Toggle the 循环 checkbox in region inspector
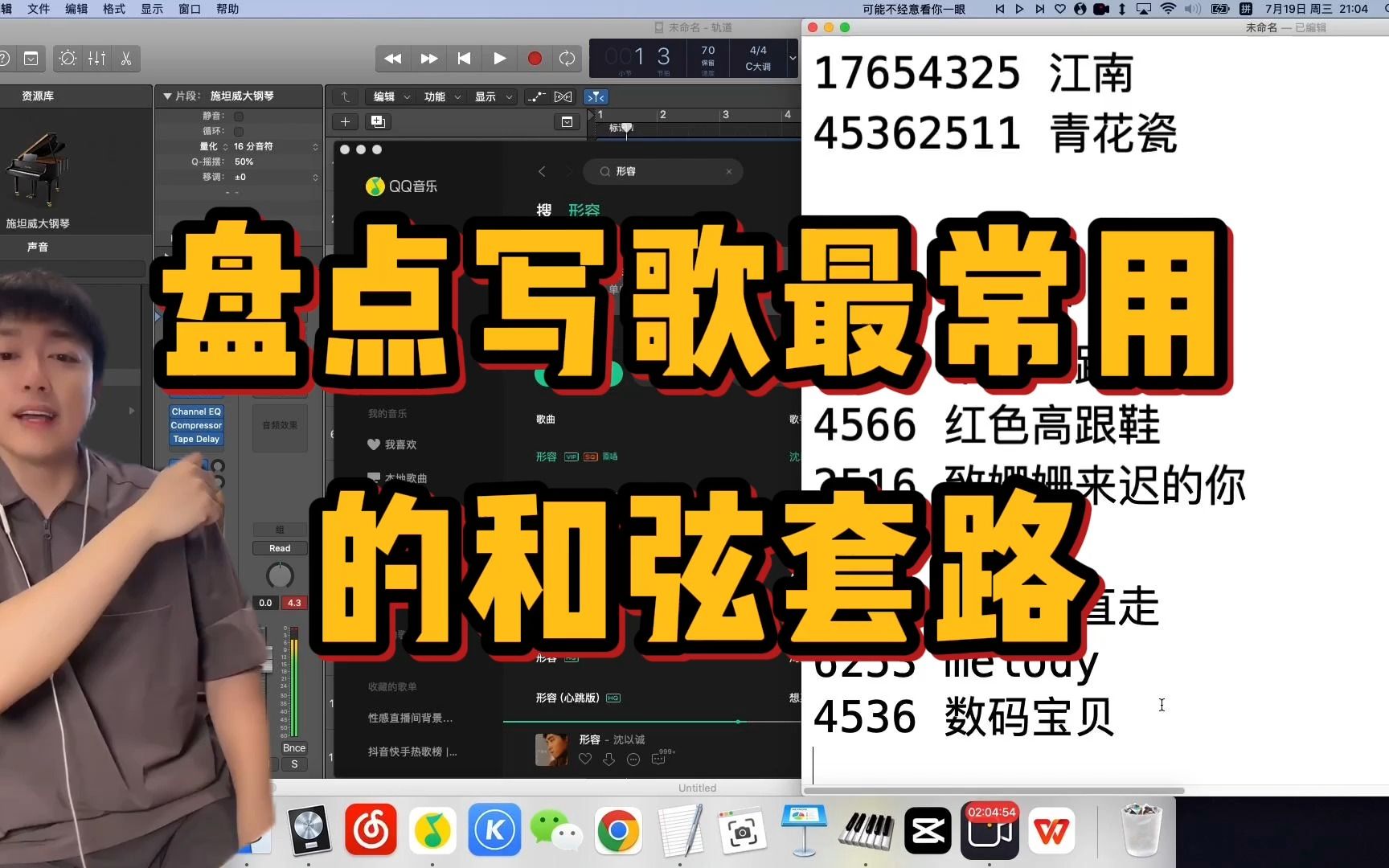The height and width of the screenshot is (868, 1389). click(x=239, y=131)
